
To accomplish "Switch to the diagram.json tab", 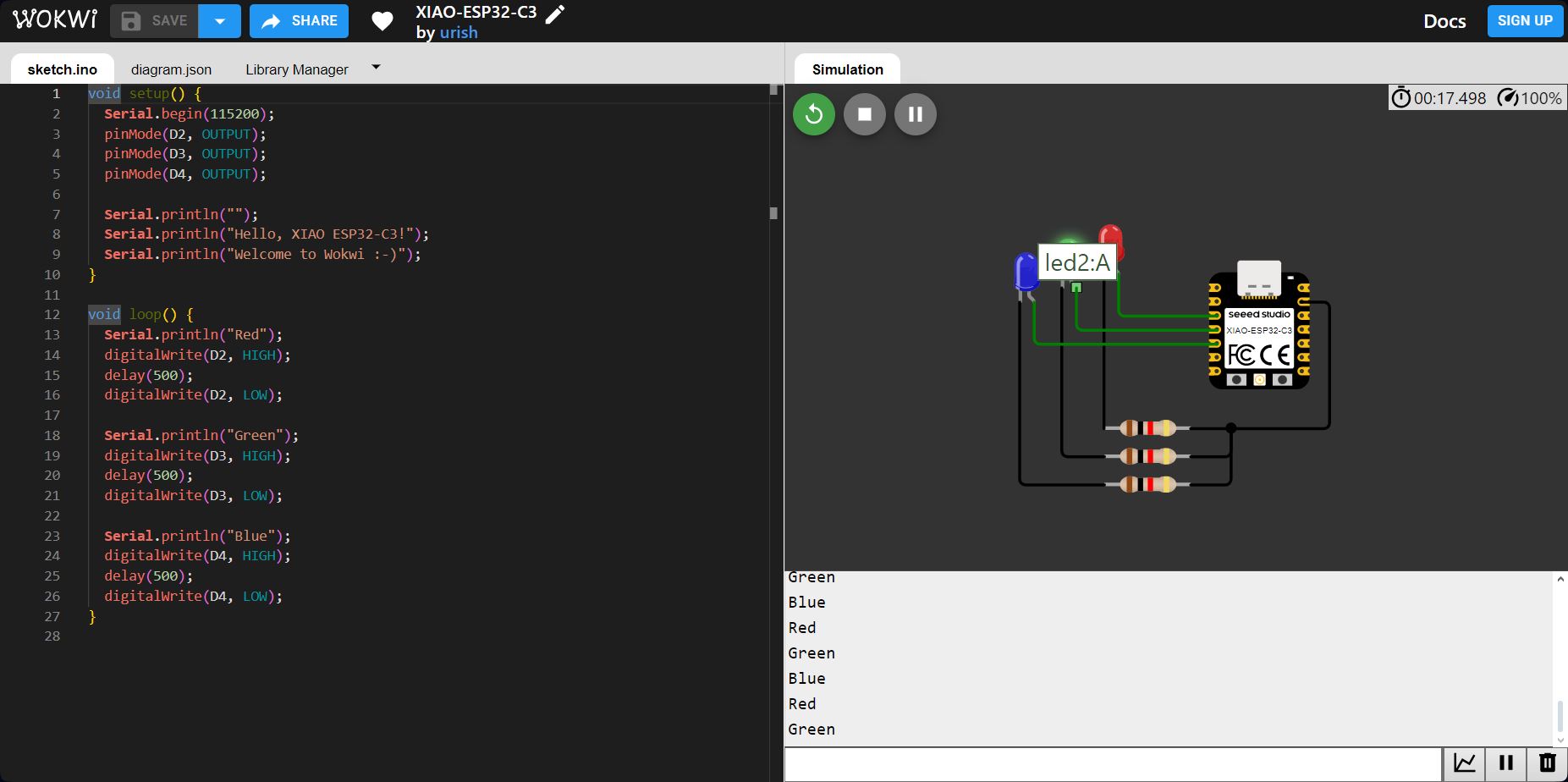I will pos(172,69).
